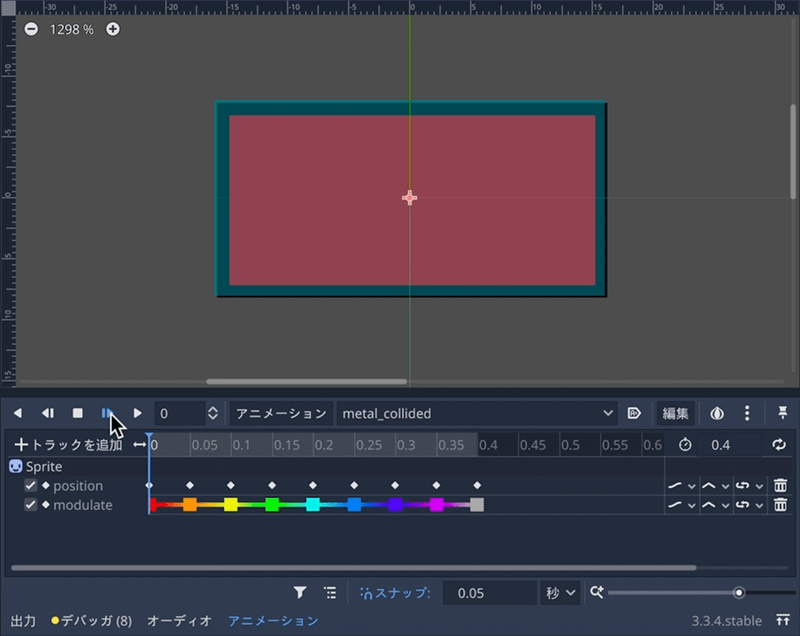Open the デバッガ (8) tab
Screen dimensions: 800x636
tap(92, 621)
